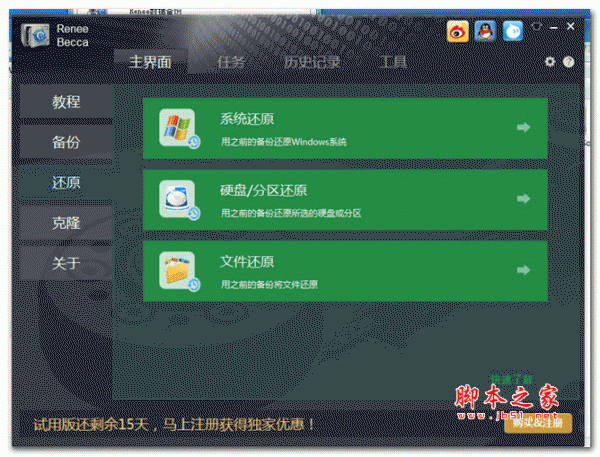
Task: Click 用之前的备份将文件还原 description
Action: point(269,284)
